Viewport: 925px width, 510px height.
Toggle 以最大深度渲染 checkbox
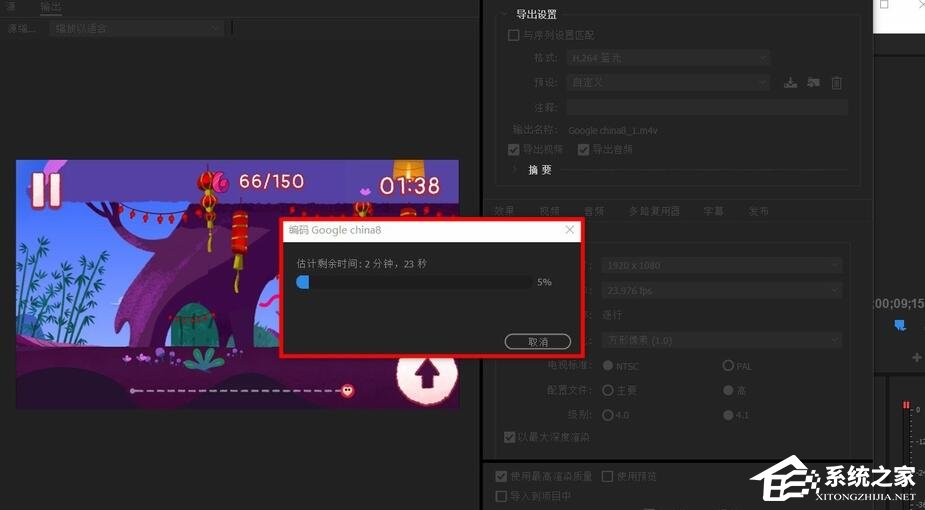509,437
